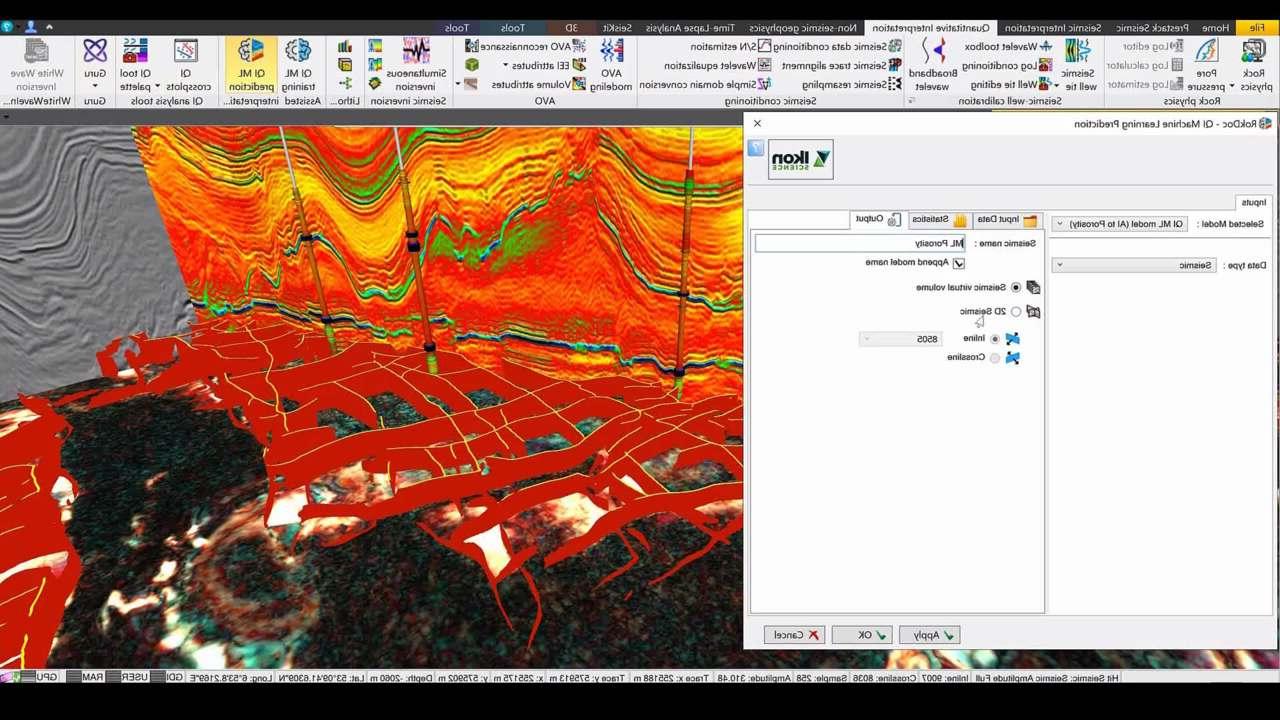This screenshot has height=720, width=1280.
Task: Open Simple domain conversion
Action: click(706, 85)
